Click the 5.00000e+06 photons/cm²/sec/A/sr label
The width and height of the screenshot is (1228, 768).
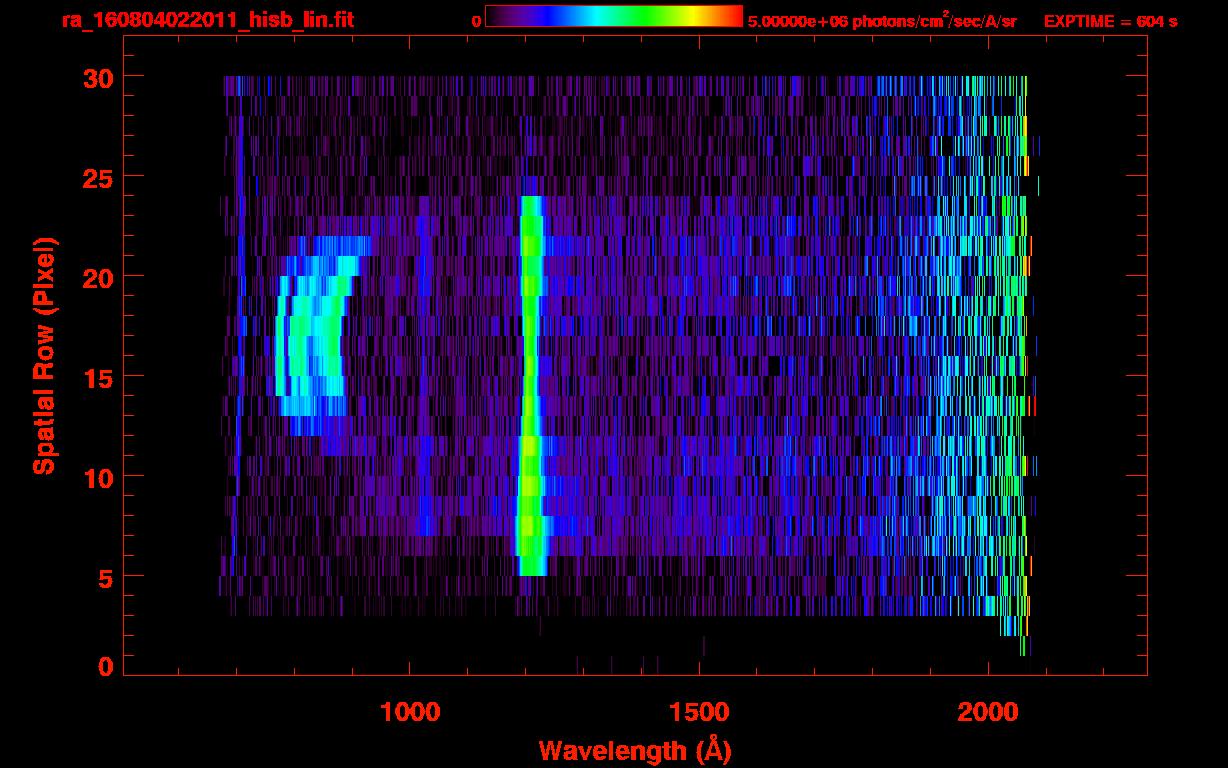[882, 21]
